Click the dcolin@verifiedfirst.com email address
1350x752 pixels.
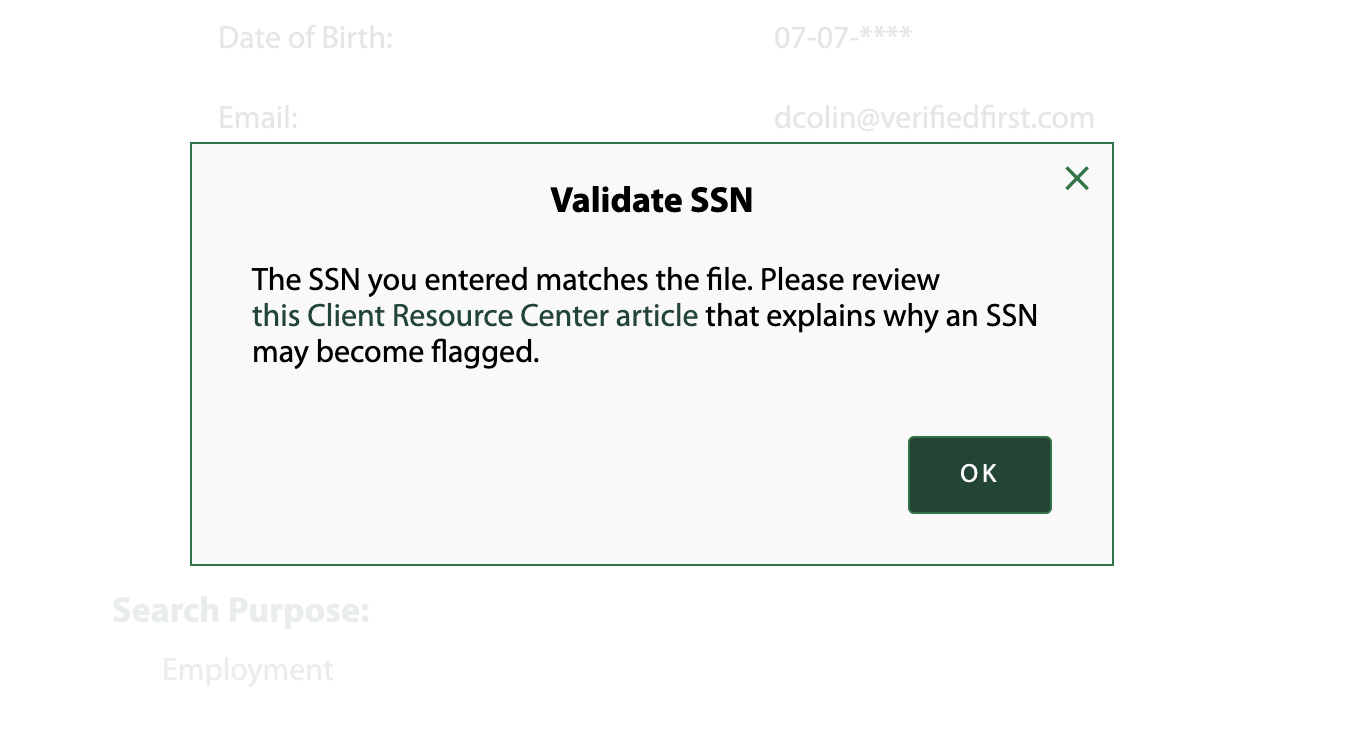(934, 118)
